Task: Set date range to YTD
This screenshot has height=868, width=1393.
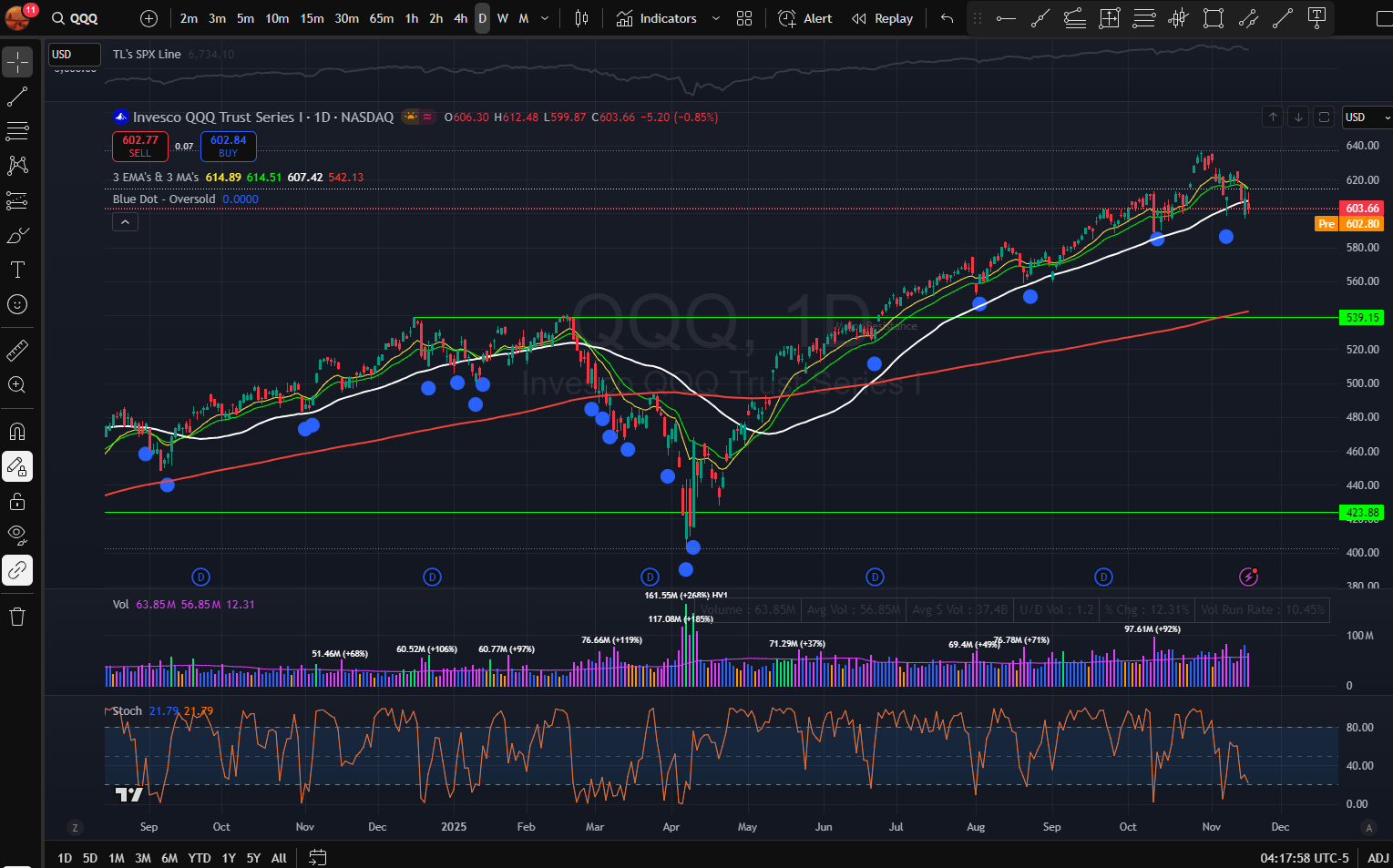Action: click(x=200, y=857)
